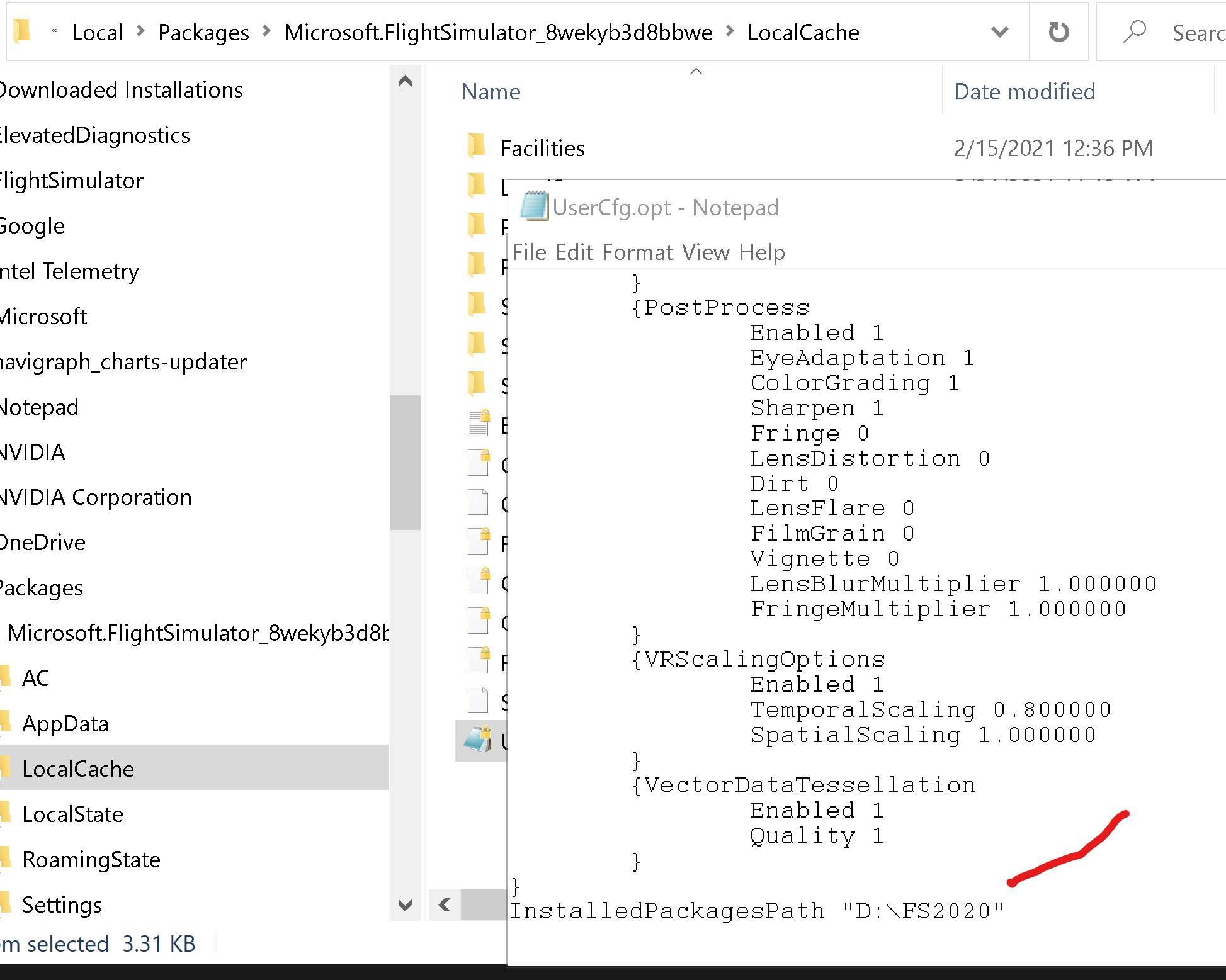
Task: Click Local in the breadcrumb path
Action: 97,32
